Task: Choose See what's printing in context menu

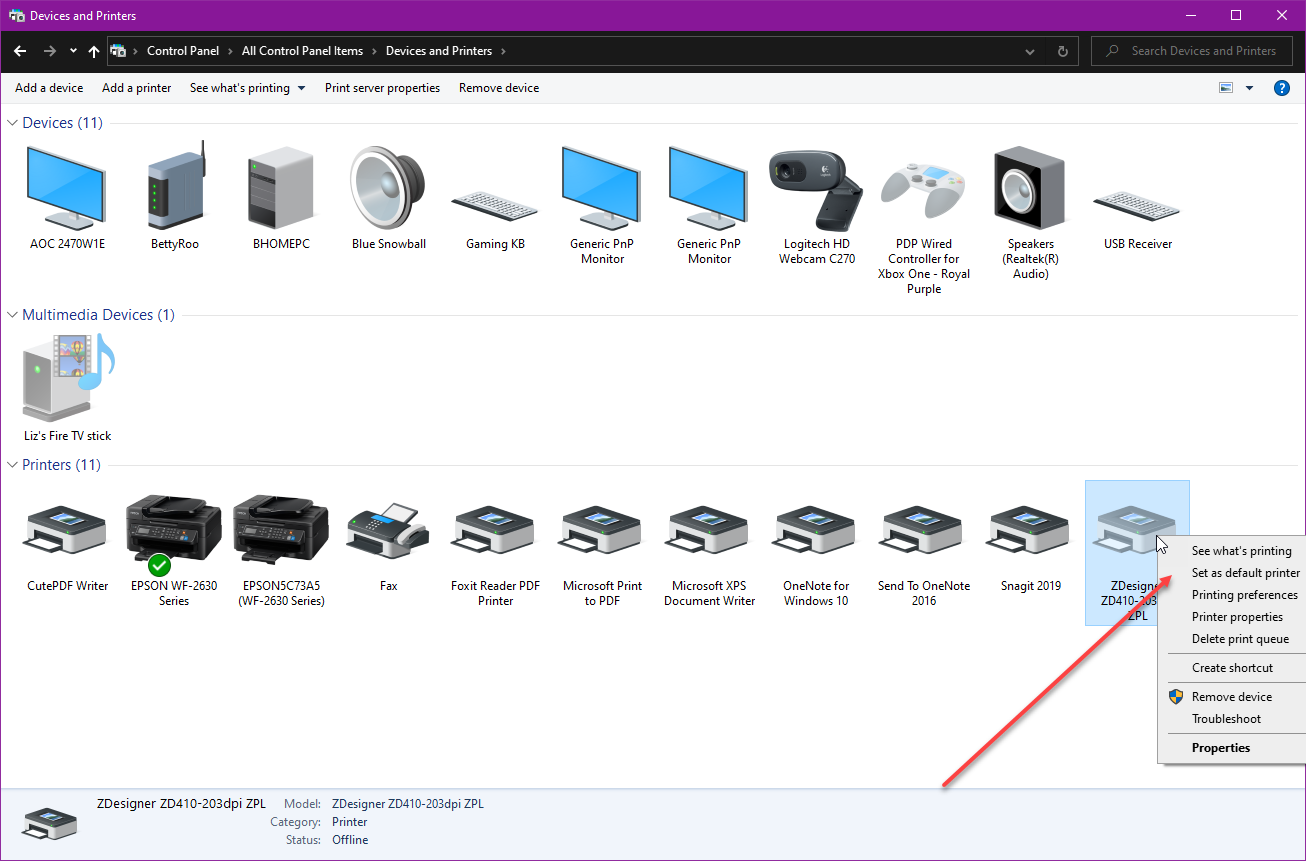Action: pyautogui.click(x=1242, y=551)
